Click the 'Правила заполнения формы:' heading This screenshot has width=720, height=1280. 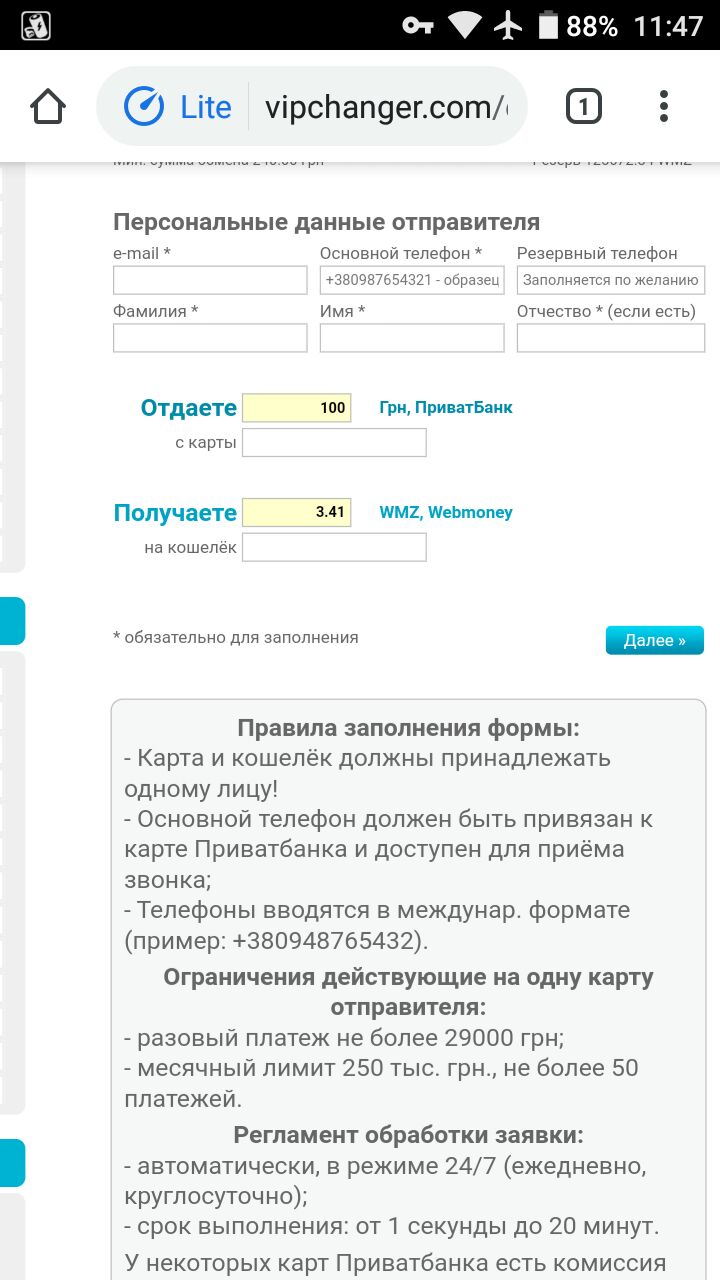pyautogui.click(x=408, y=728)
